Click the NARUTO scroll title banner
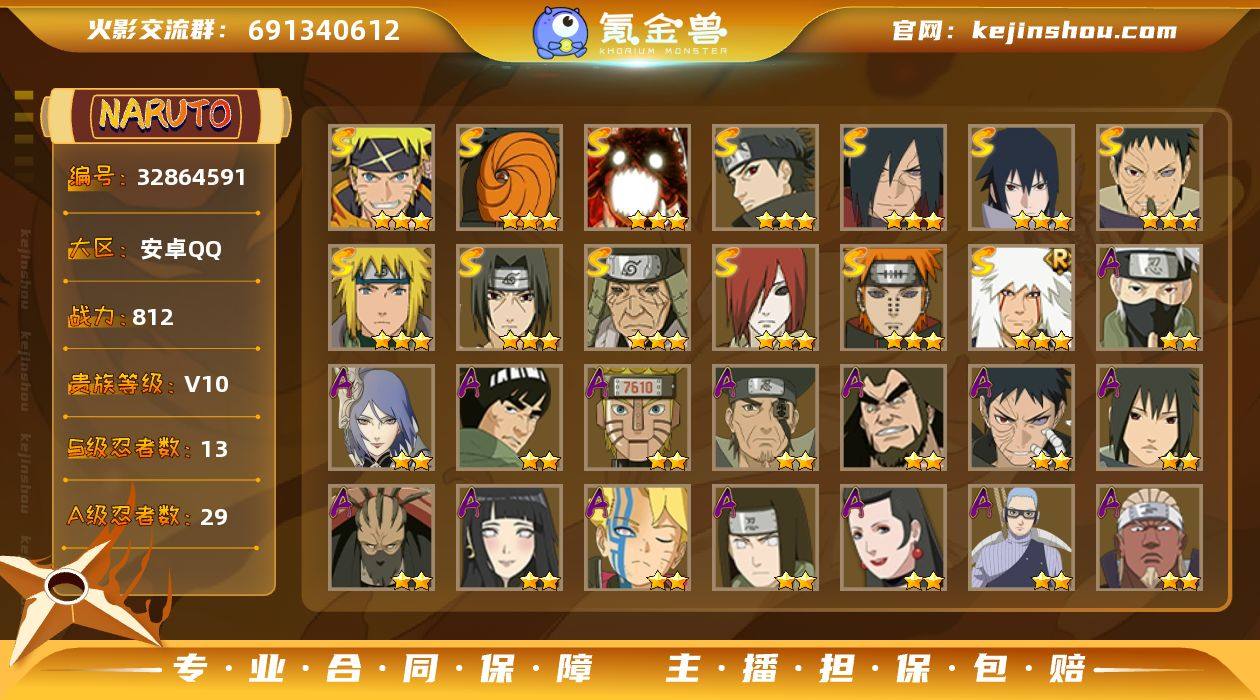Image resolution: width=1260 pixels, height=700 pixels. [x=165, y=115]
